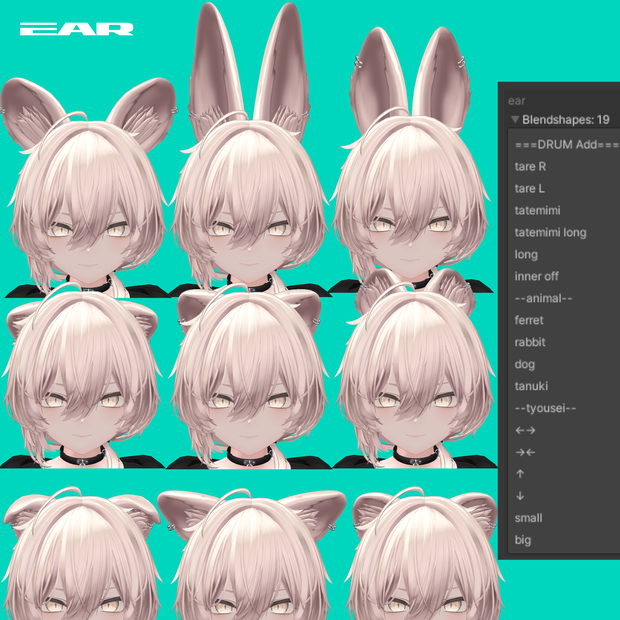Select the tanuki blendshape entry
This screenshot has width=620, height=620.
pos(531,386)
